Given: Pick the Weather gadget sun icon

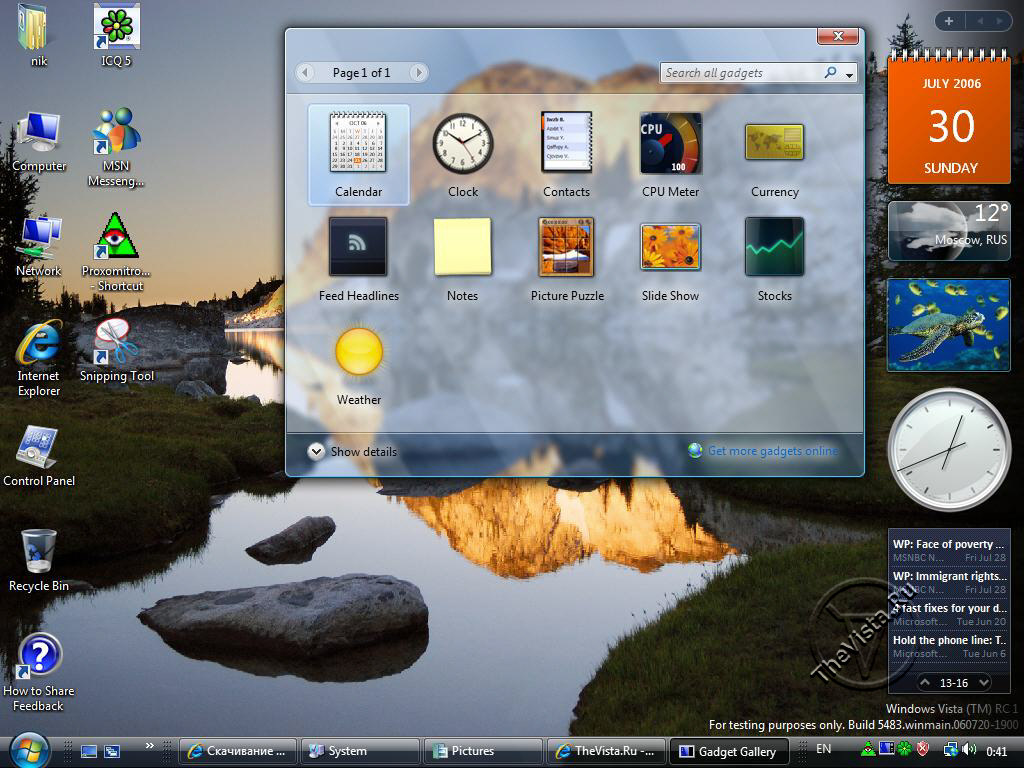Looking at the screenshot, I should [358, 351].
